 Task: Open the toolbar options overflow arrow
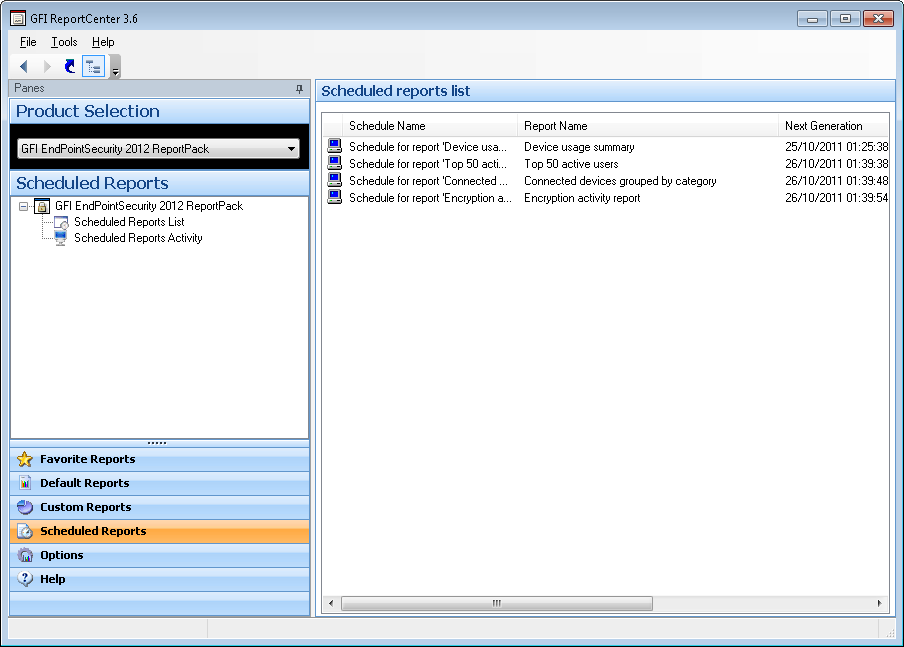[116, 68]
